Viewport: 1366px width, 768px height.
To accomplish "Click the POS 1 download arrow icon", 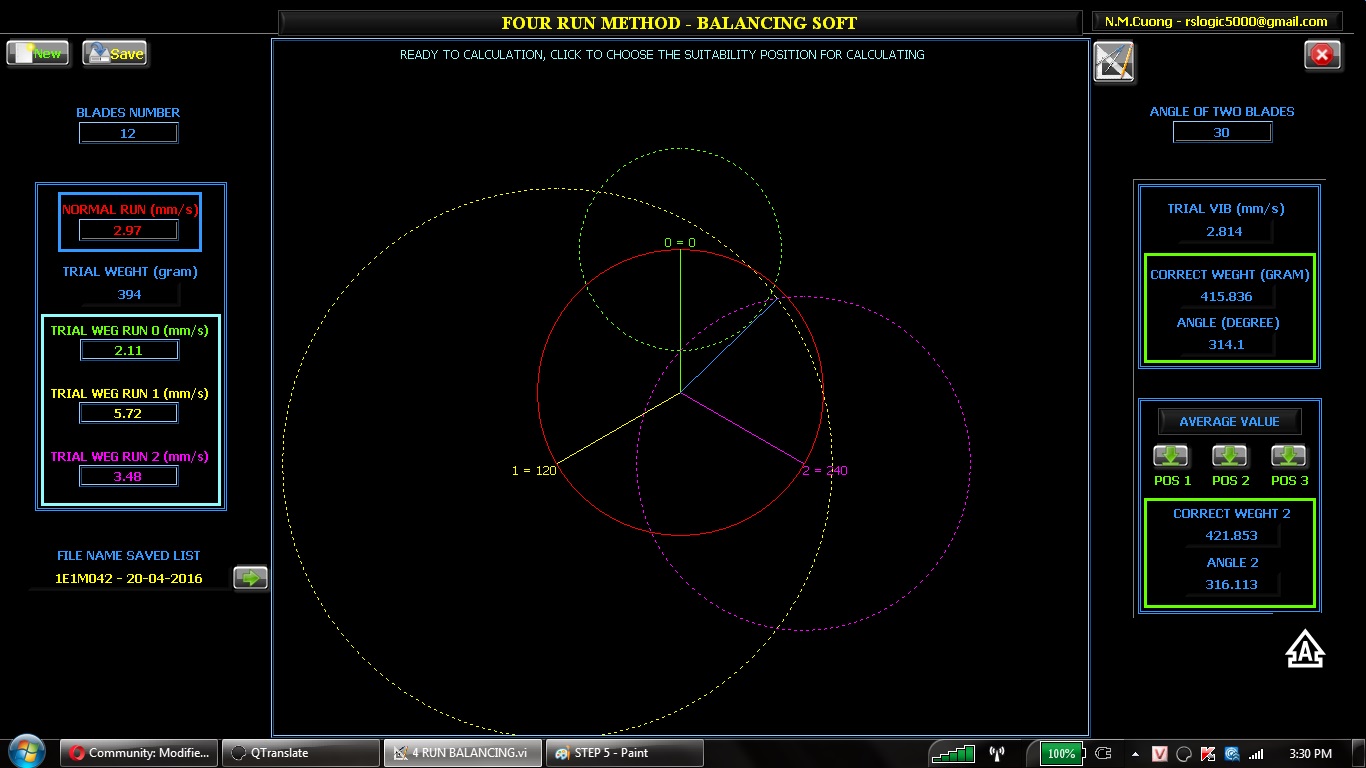I will [1171, 457].
